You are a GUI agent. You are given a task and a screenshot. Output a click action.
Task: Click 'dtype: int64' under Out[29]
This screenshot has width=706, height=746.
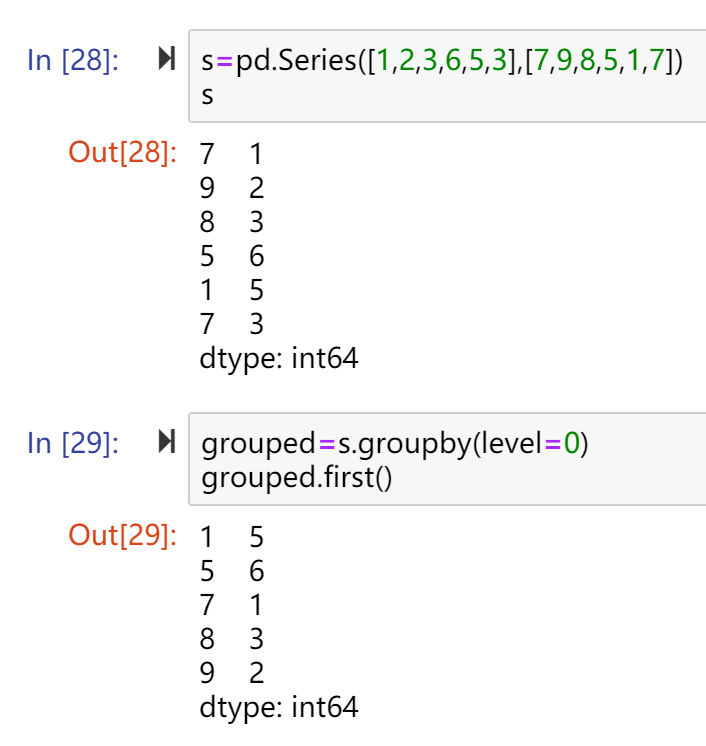click(279, 708)
